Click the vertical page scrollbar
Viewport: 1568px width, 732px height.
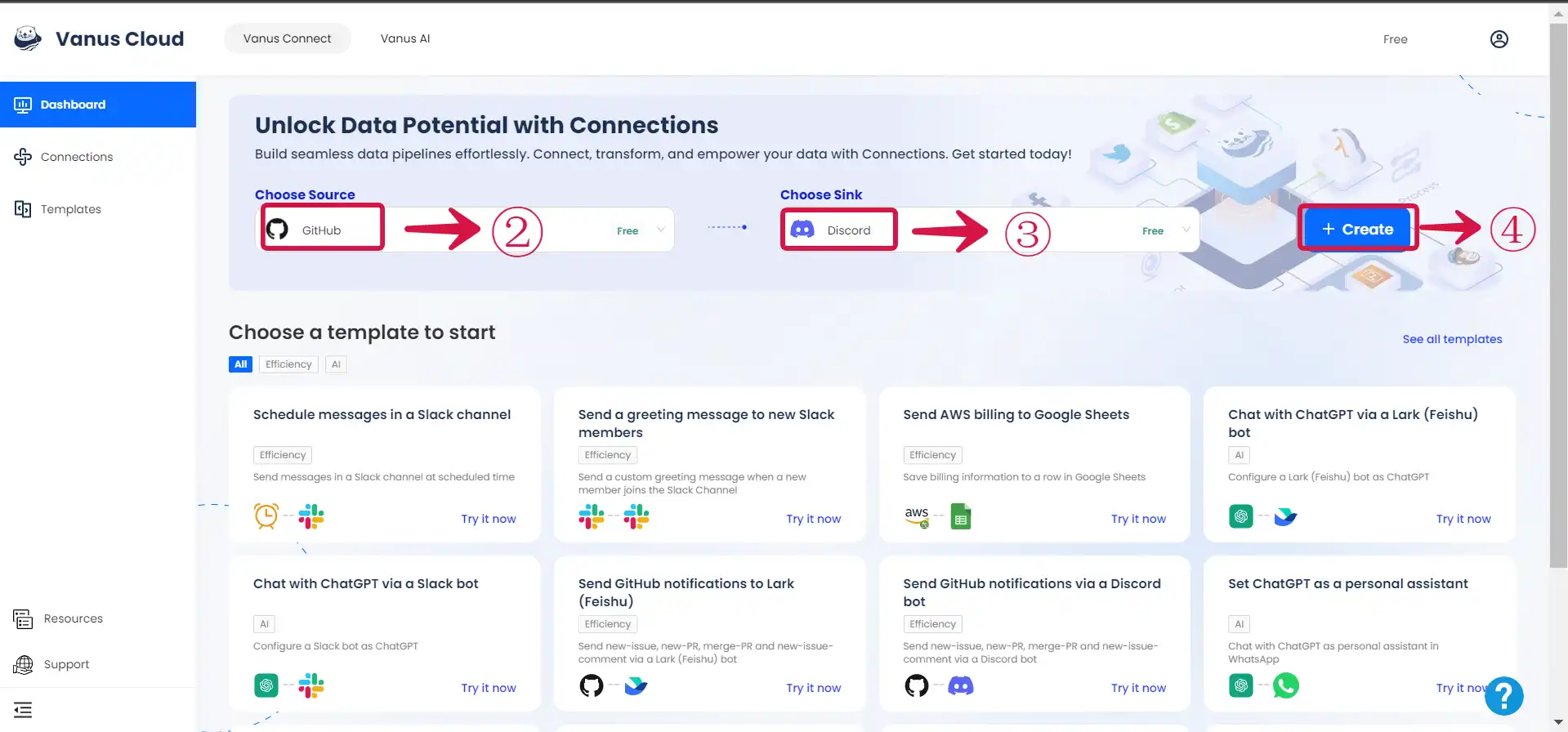1558,294
